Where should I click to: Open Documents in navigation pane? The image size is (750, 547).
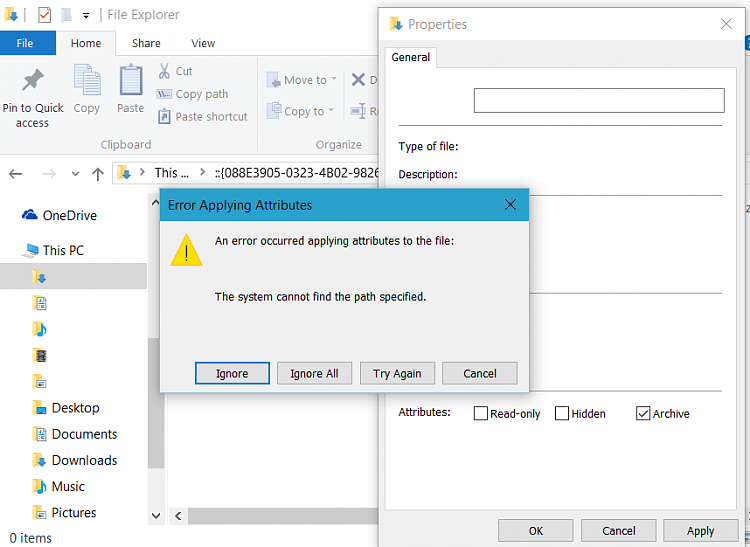click(x=75, y=434)
